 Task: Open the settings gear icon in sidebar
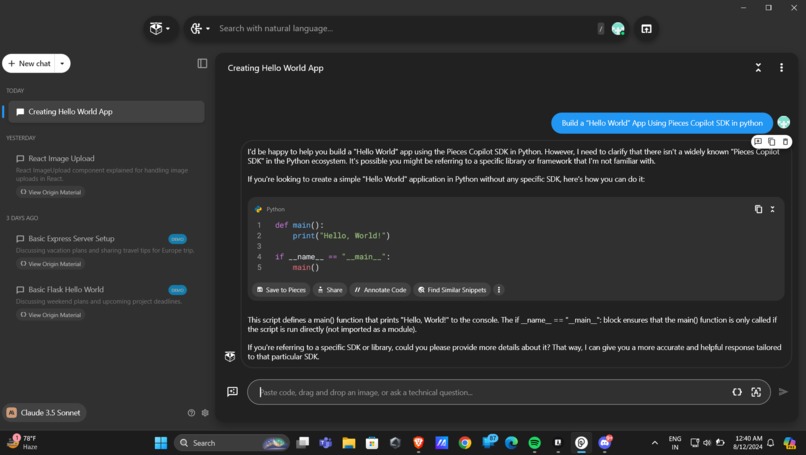[205, 412]
